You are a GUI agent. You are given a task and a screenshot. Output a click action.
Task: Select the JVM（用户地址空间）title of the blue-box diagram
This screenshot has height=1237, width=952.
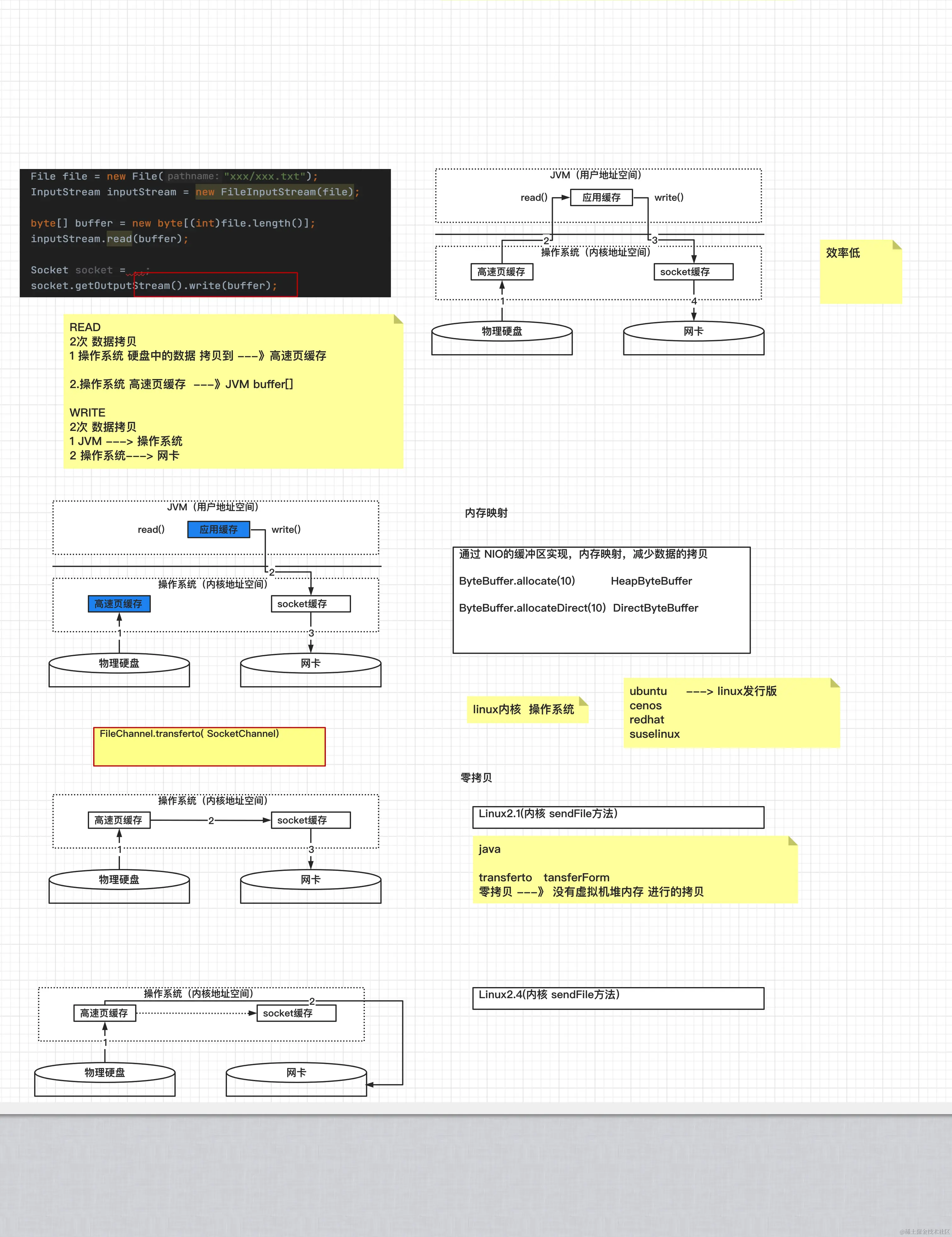tap(212, 507)
